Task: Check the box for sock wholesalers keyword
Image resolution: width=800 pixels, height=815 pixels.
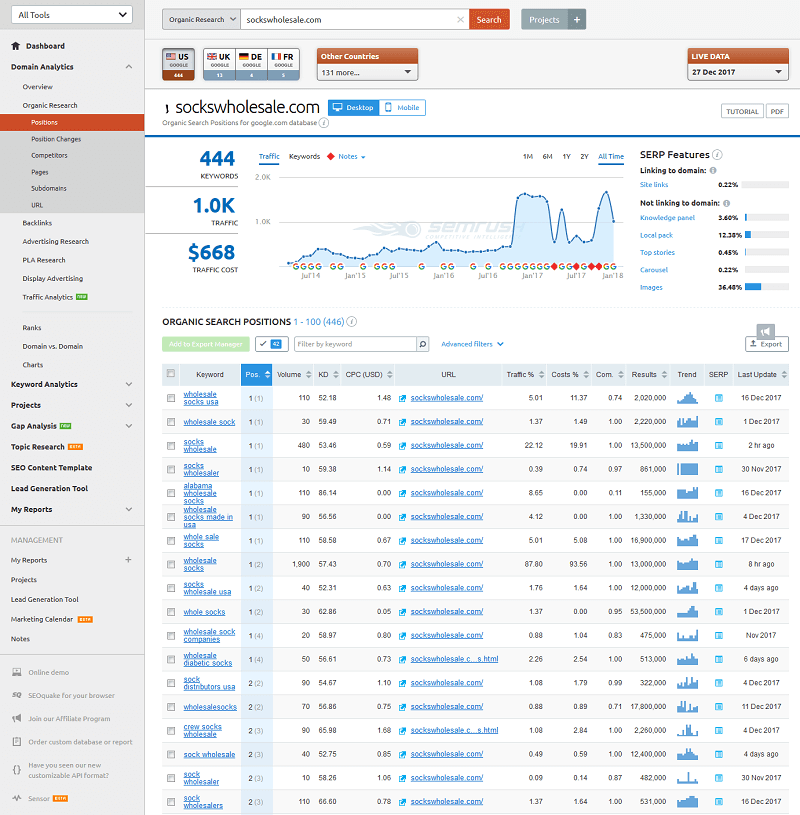Action: tap(171, 802)
